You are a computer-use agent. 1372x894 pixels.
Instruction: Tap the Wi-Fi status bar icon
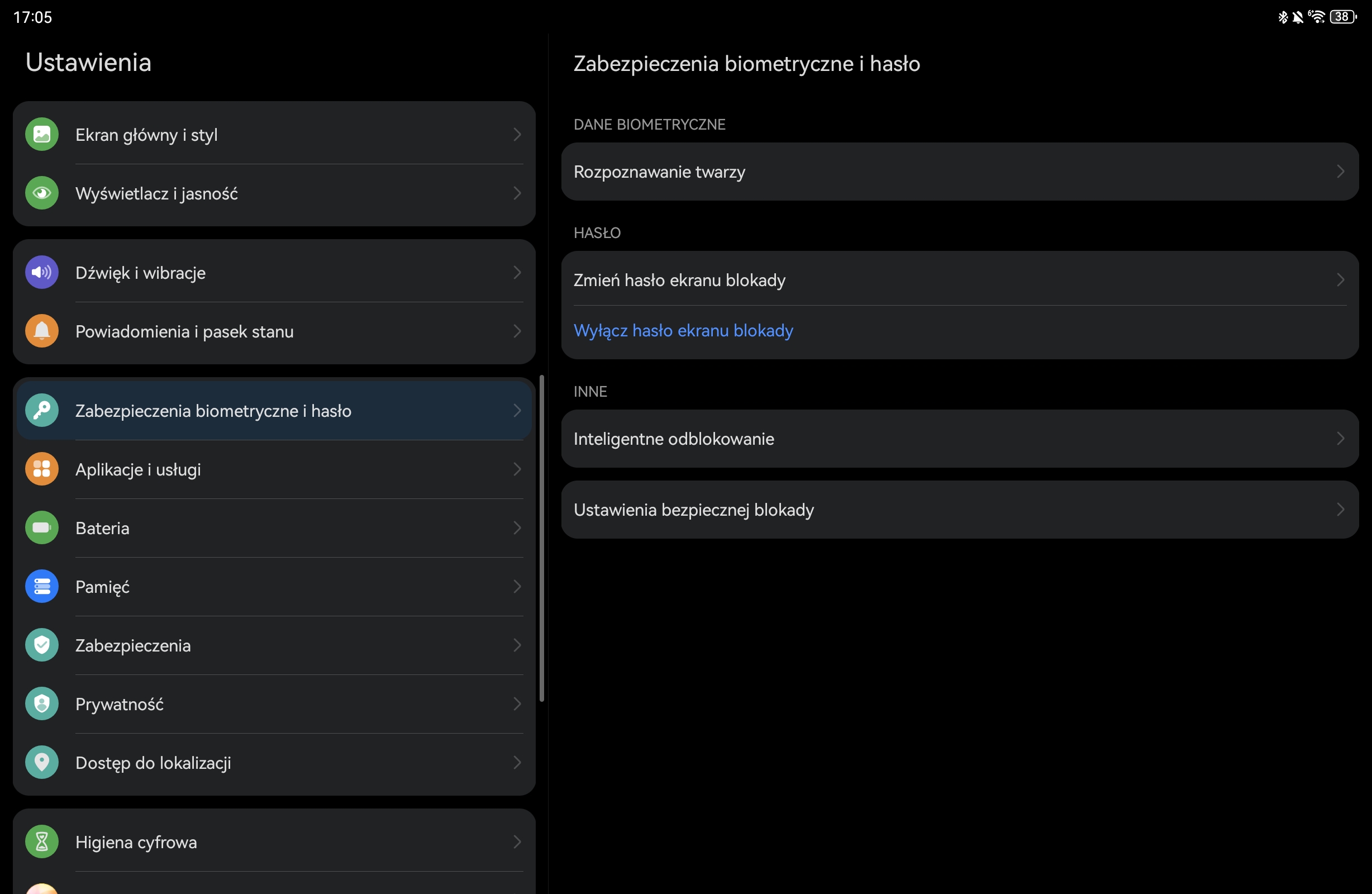click(x=1317, y=17)
